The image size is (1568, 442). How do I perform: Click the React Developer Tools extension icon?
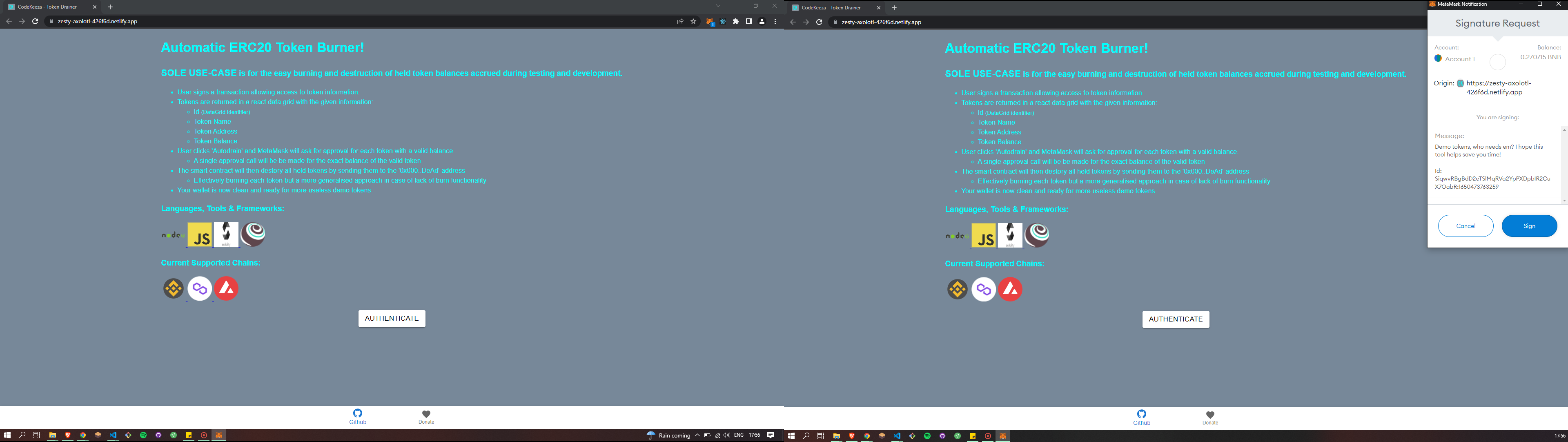tap(722, 21)
